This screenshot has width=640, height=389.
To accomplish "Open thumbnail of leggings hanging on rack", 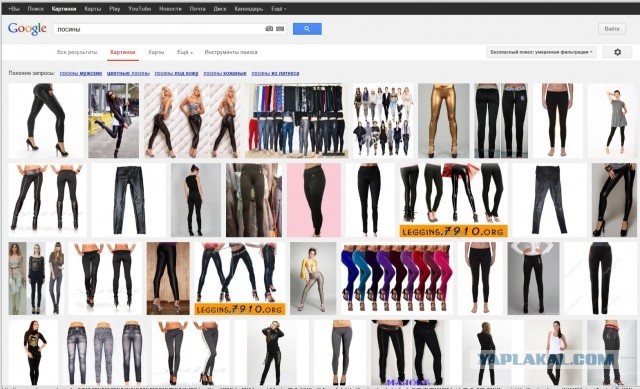I will [297, 120].
